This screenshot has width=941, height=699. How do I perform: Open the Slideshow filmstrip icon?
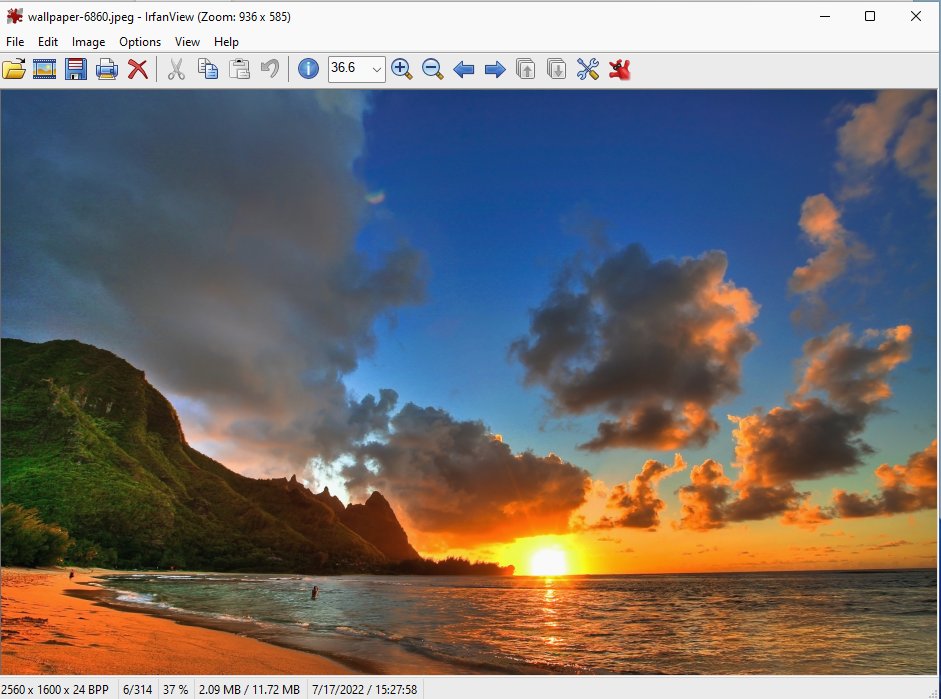click(44, 69)
